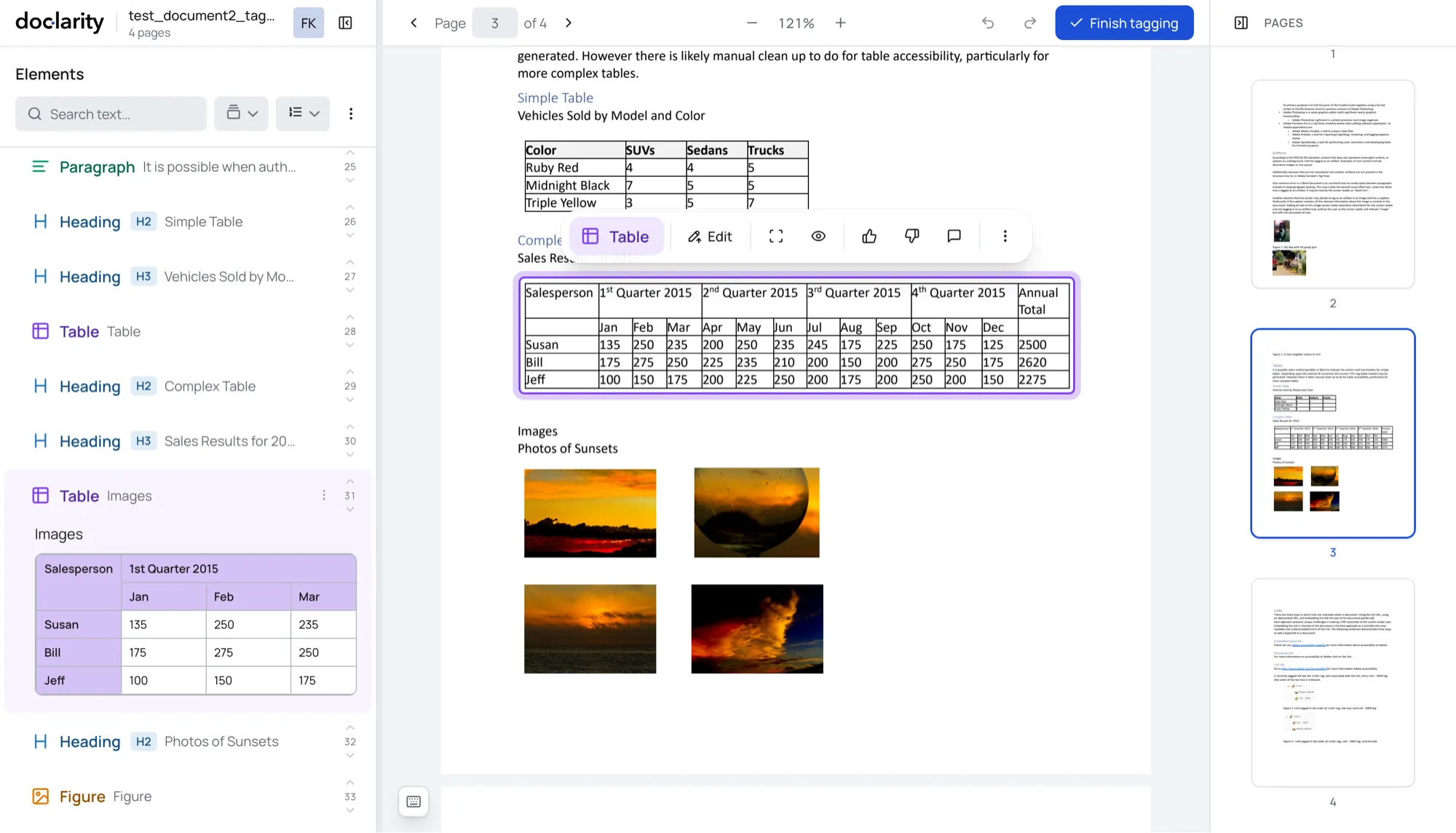
Task: Click the doclarity logo
Action: coord(60,22)
